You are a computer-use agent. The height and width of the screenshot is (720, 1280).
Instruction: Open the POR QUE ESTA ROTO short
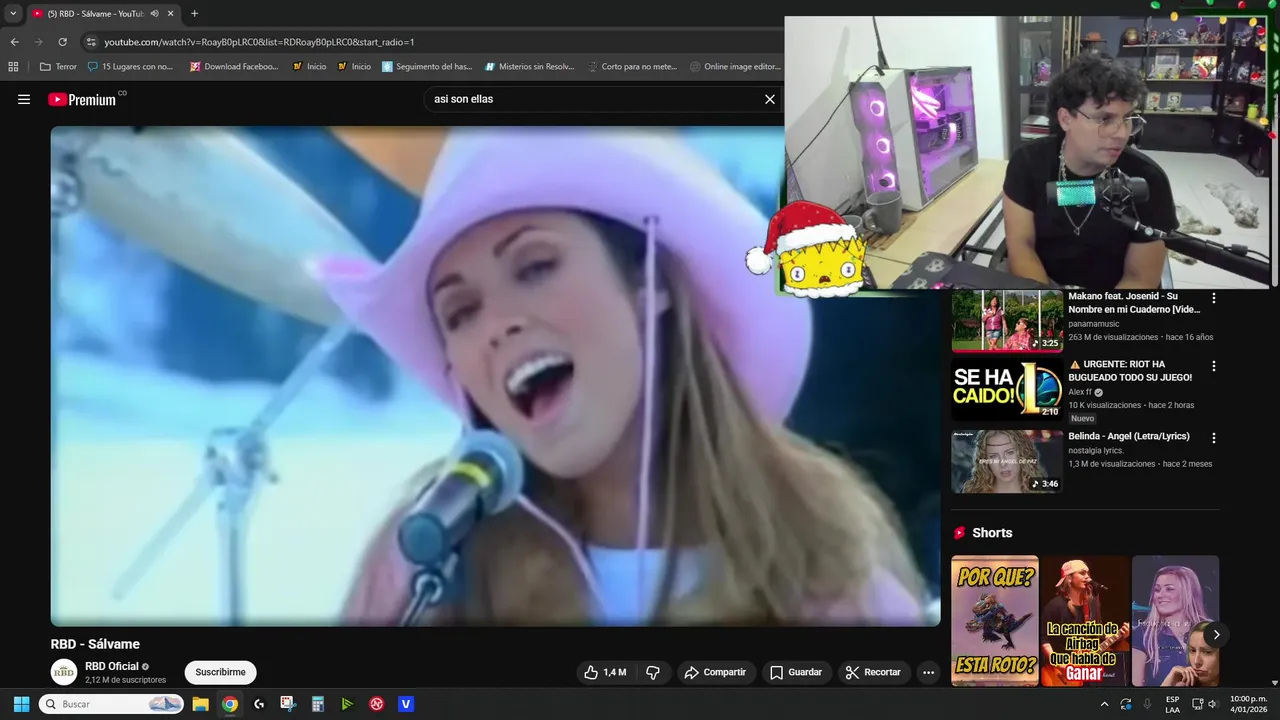995,621
